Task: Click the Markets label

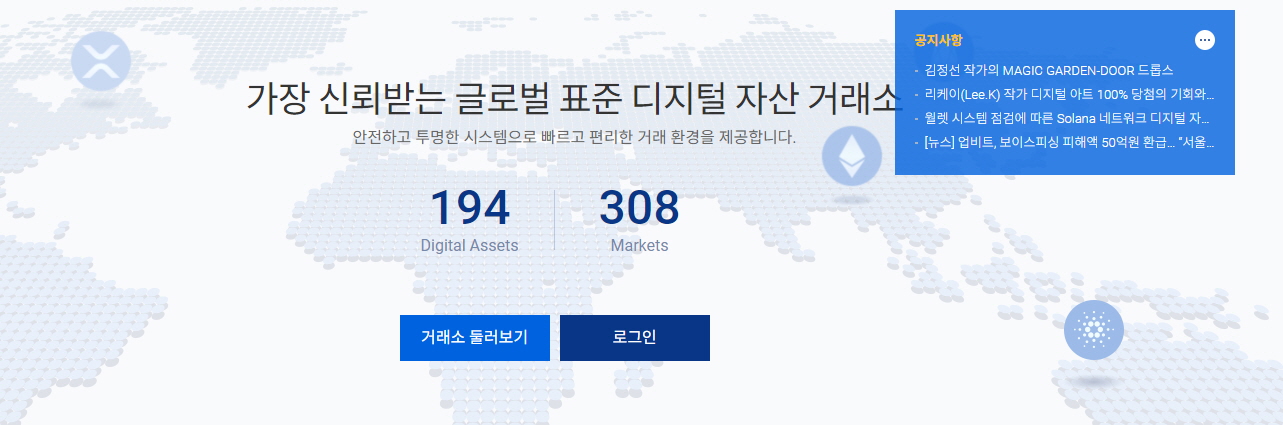Action: (x=639, y=245)
